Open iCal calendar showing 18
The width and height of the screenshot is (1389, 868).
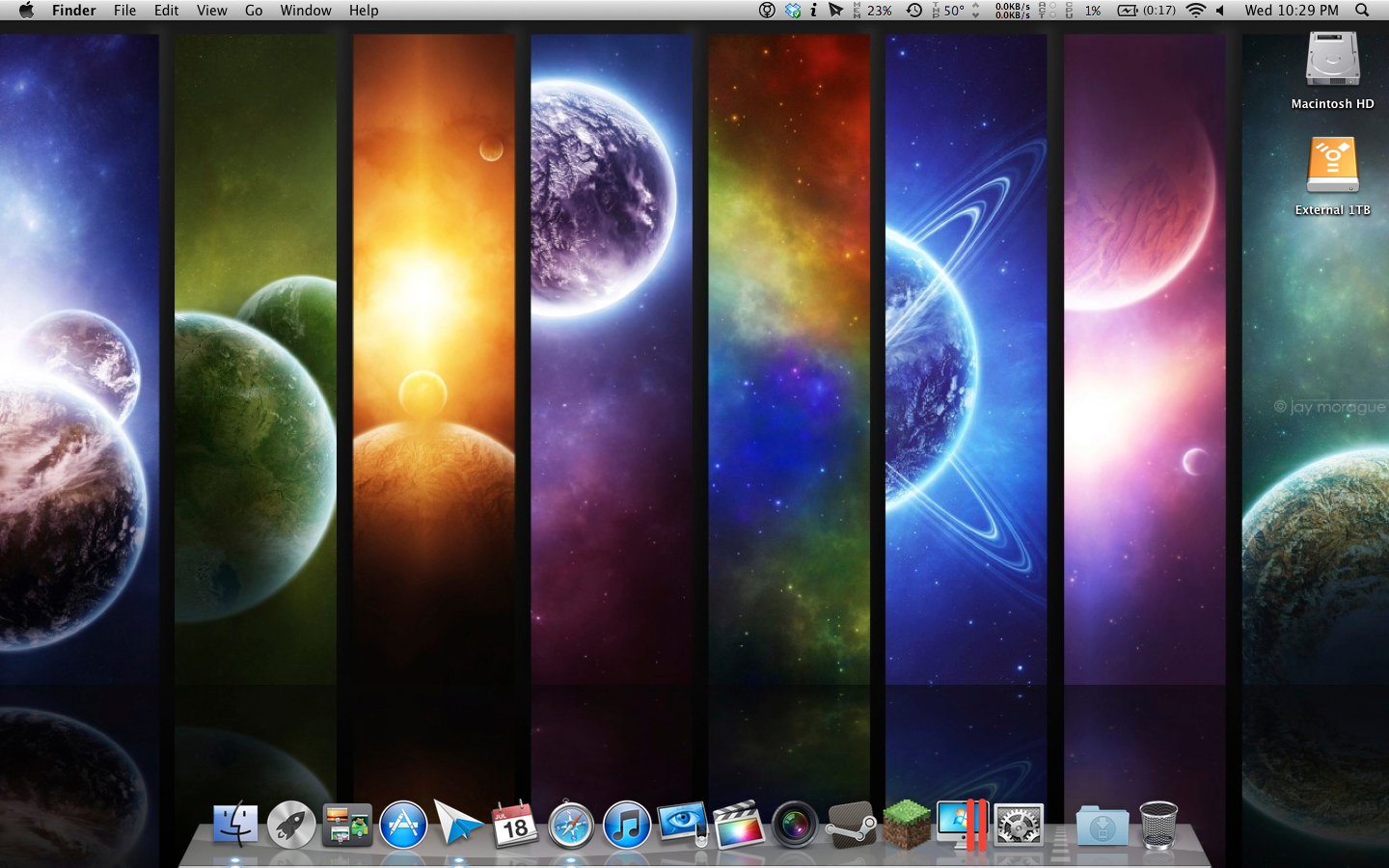coord(515,826)
